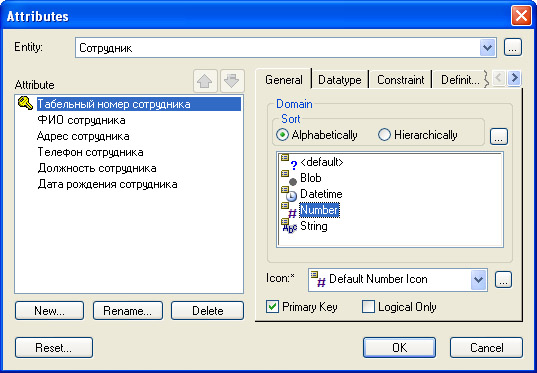Choose the Number domain
This screenshot has height=373, width=537.
coord(320,210)
